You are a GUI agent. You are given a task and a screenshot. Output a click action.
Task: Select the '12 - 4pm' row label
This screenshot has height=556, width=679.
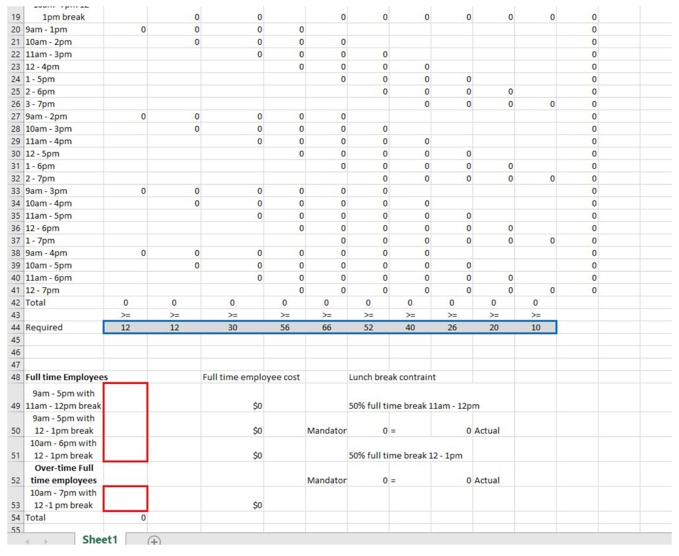(x=42, y=67)
